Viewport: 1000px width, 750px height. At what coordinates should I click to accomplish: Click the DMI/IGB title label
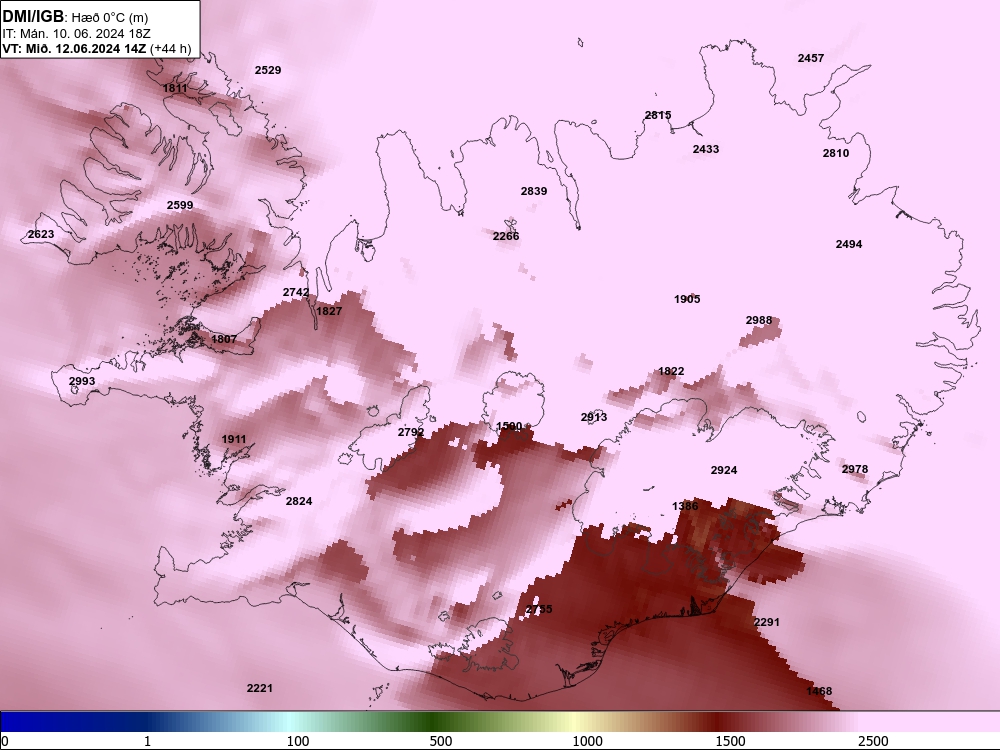(x=33, y=16)
